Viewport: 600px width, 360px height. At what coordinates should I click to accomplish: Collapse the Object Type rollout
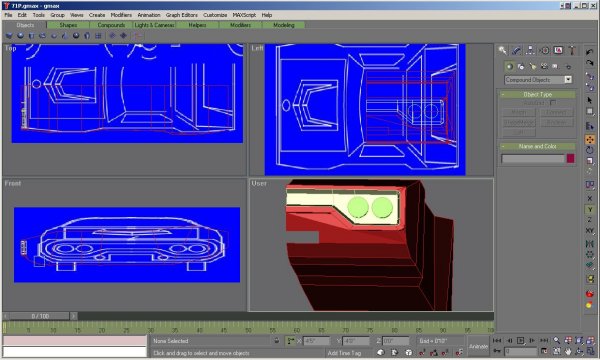[x=538, y=94]
